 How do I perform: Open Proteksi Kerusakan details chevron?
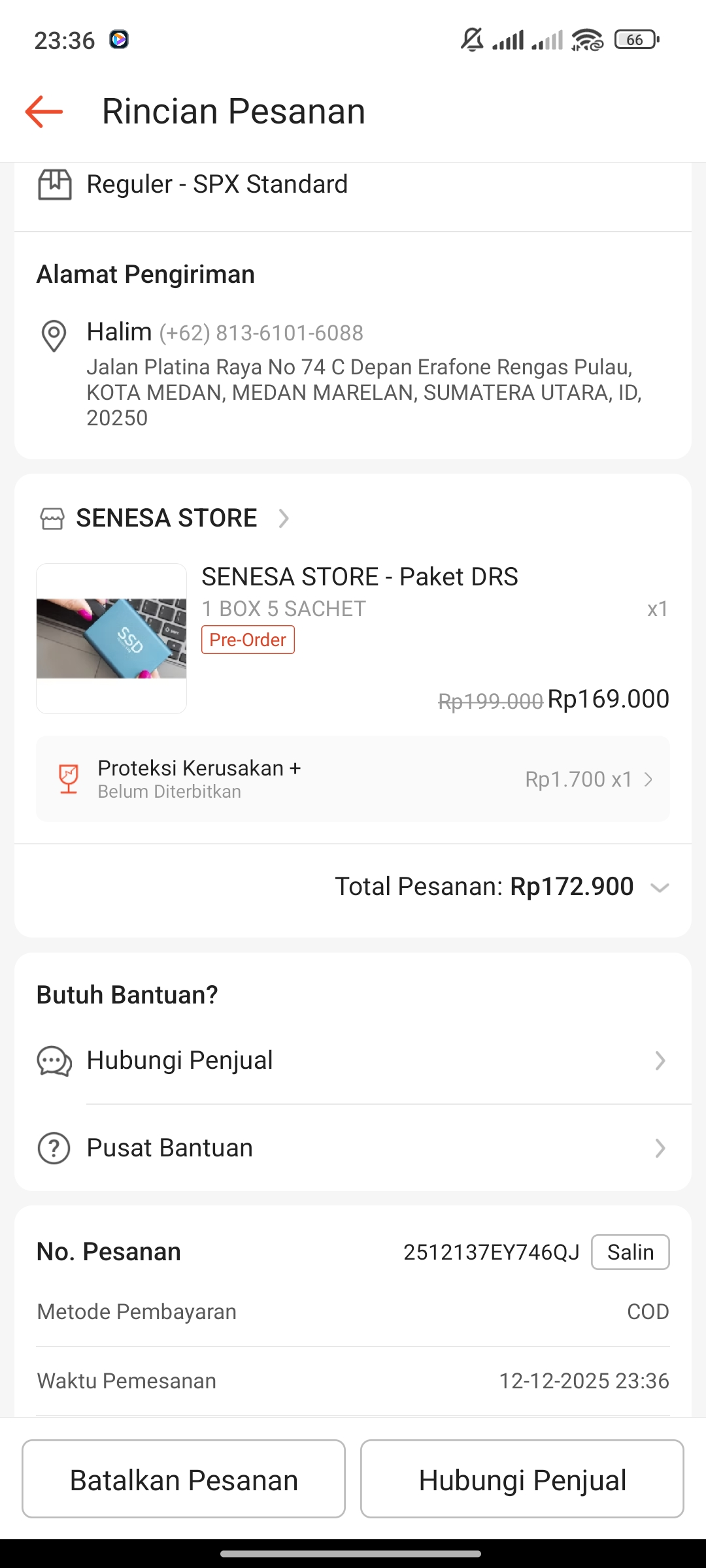click(648, 779)
